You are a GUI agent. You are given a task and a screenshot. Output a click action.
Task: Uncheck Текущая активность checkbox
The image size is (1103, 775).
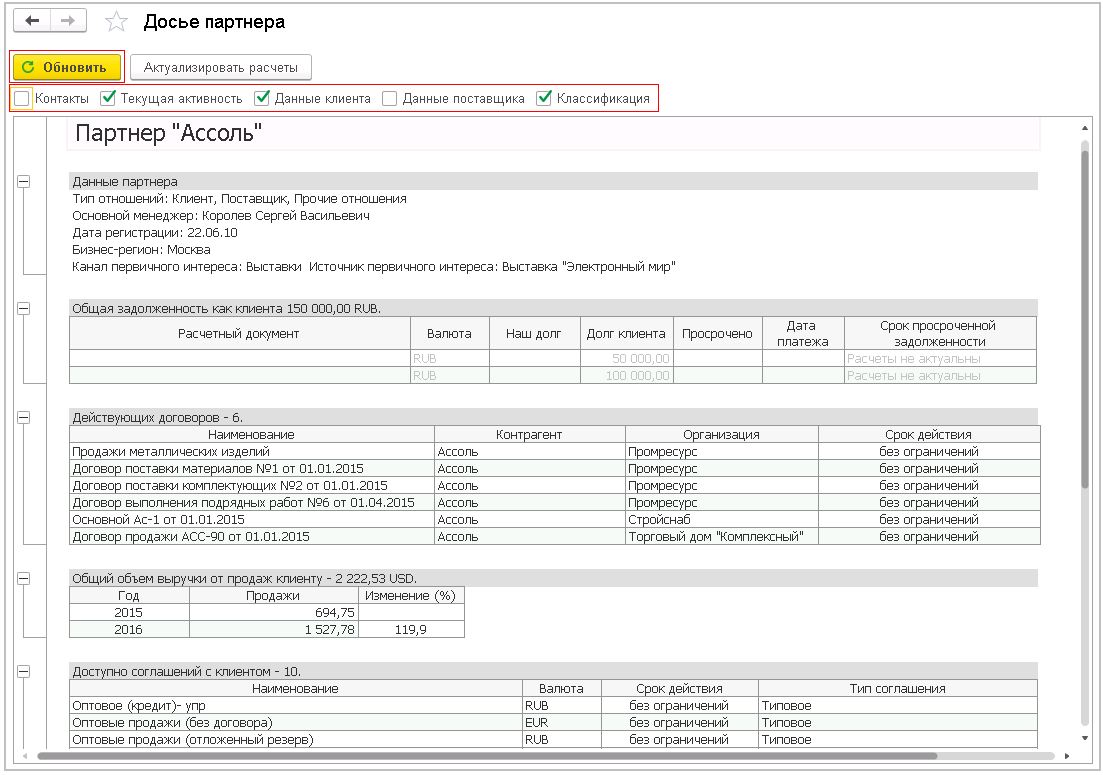tap(108, 98)
